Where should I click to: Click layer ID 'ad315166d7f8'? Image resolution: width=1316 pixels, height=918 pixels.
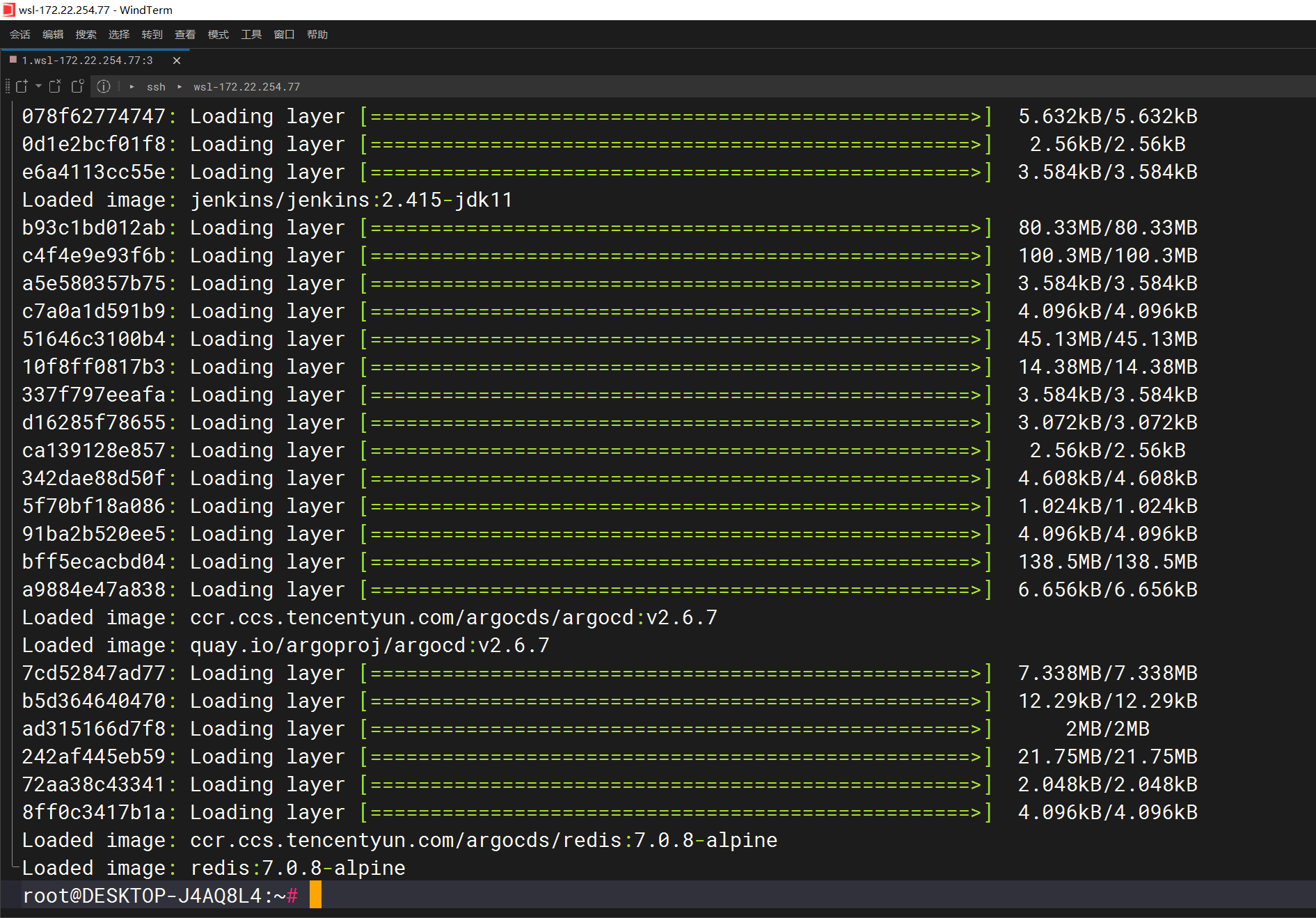[x=94, y=729]
